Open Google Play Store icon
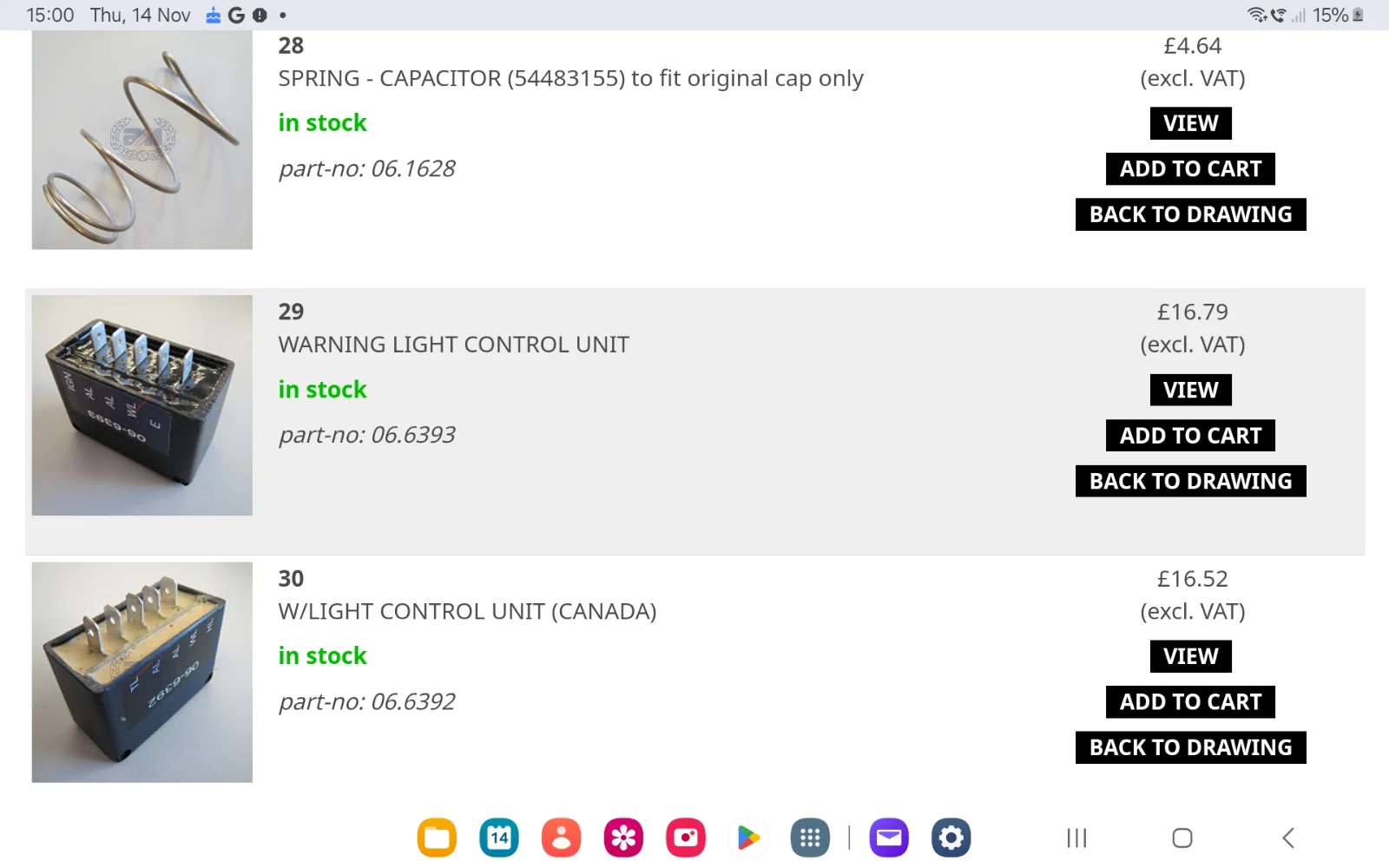Viewport: 1389px width, 868px height. coord(748,838)
